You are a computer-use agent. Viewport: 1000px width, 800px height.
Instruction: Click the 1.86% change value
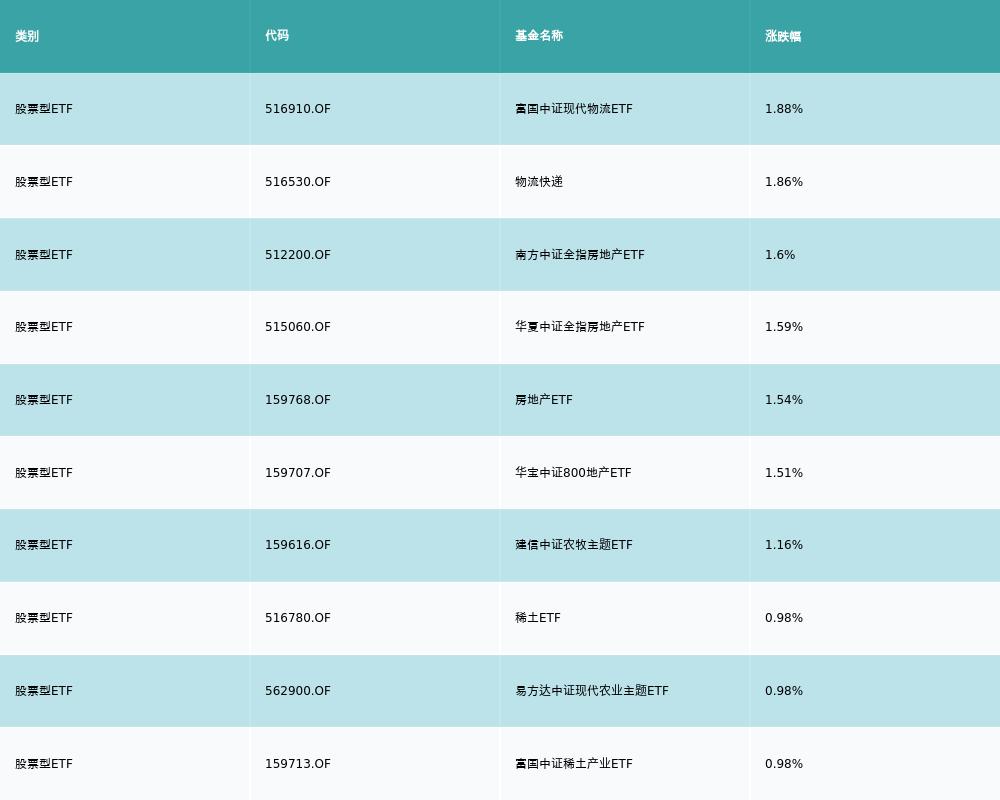[784, 181]
